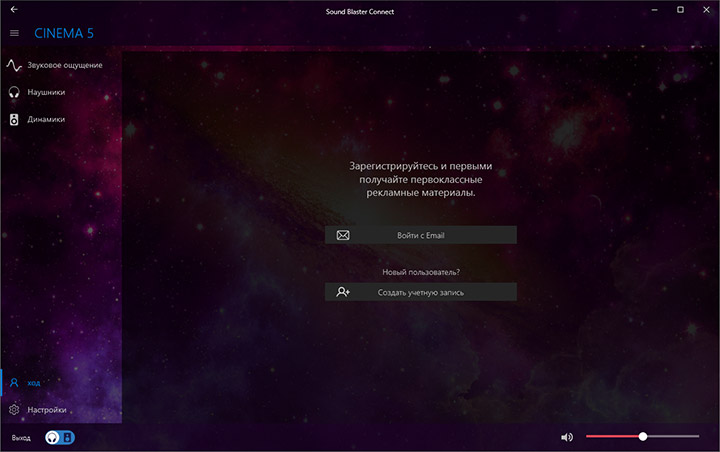Minimize the Sound Blaster Connect window
720x452 pixels.
click(x=654, y=10)
